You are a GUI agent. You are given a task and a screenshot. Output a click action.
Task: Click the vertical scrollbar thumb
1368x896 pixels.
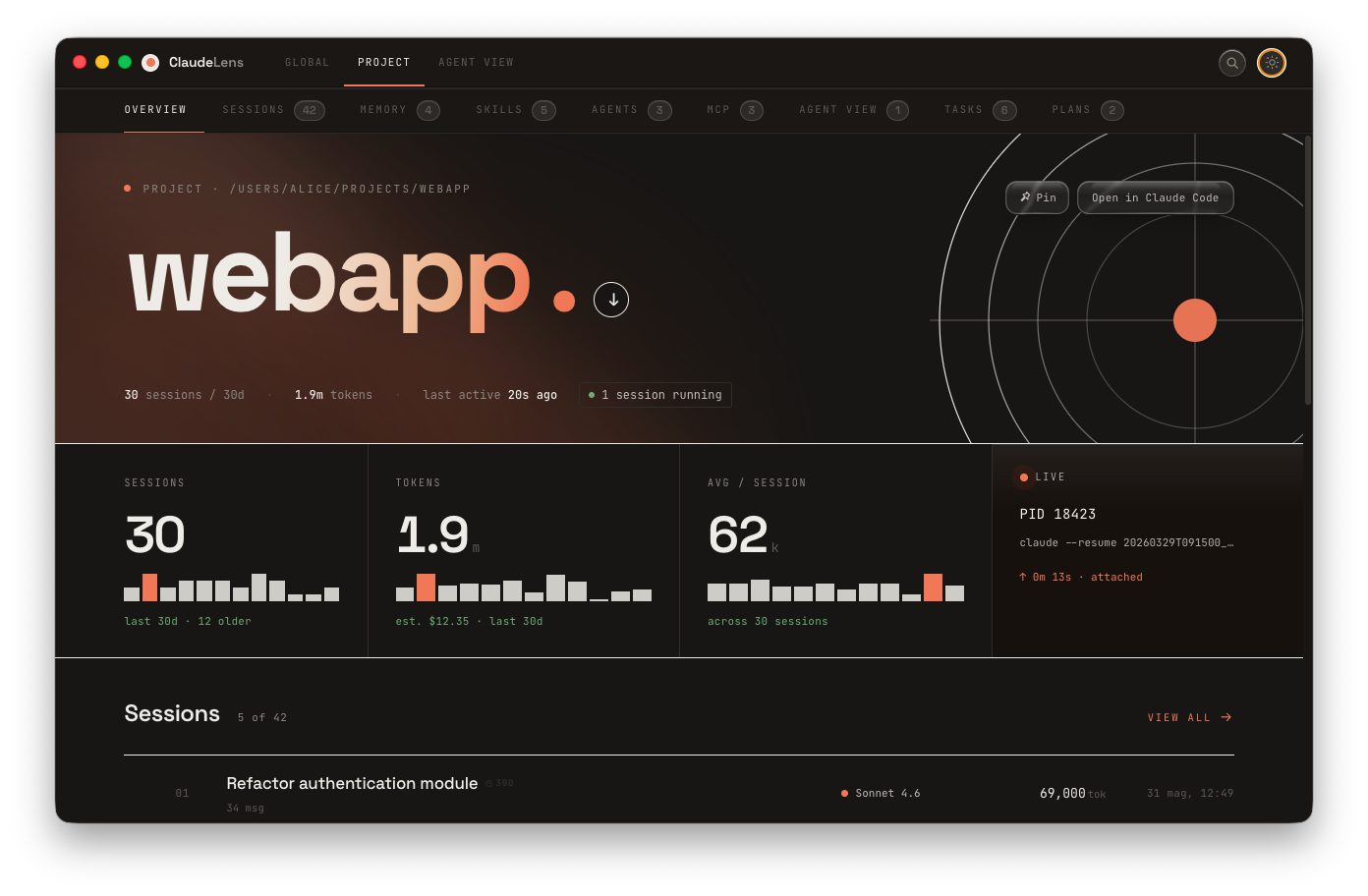[1308, 270]
